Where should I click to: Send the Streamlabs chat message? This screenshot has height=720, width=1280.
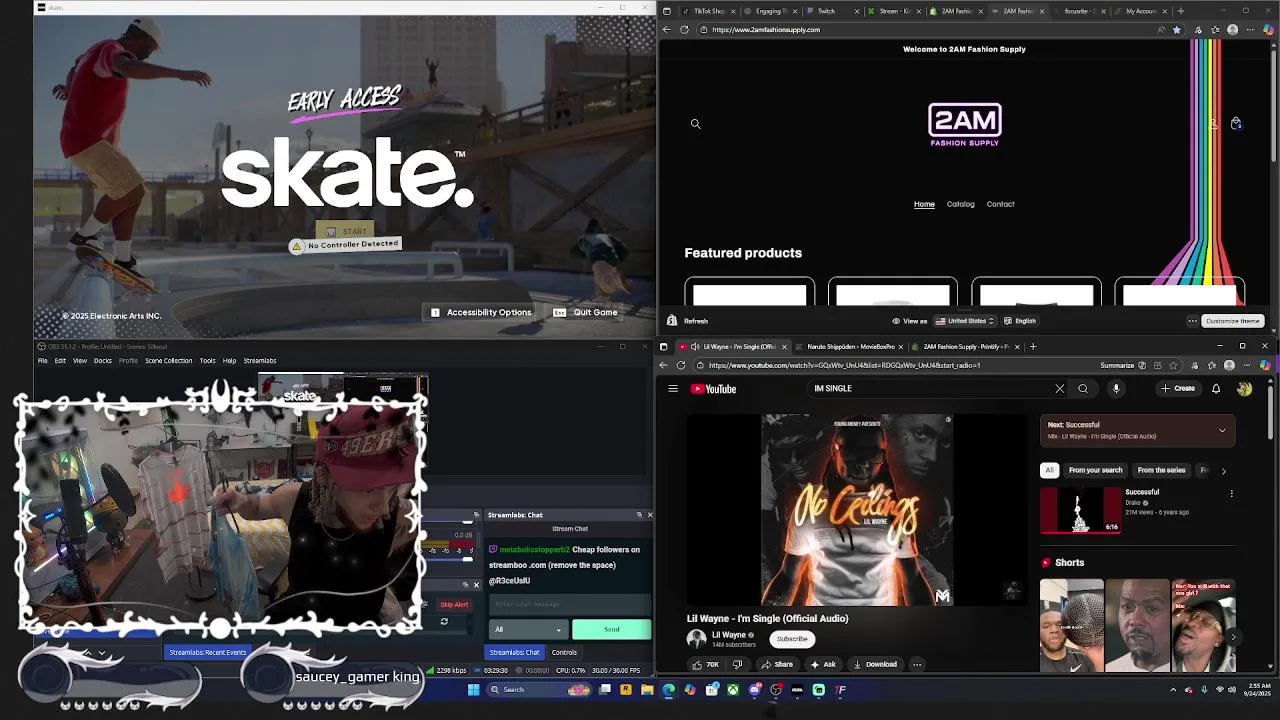click(x=611, y=629)
